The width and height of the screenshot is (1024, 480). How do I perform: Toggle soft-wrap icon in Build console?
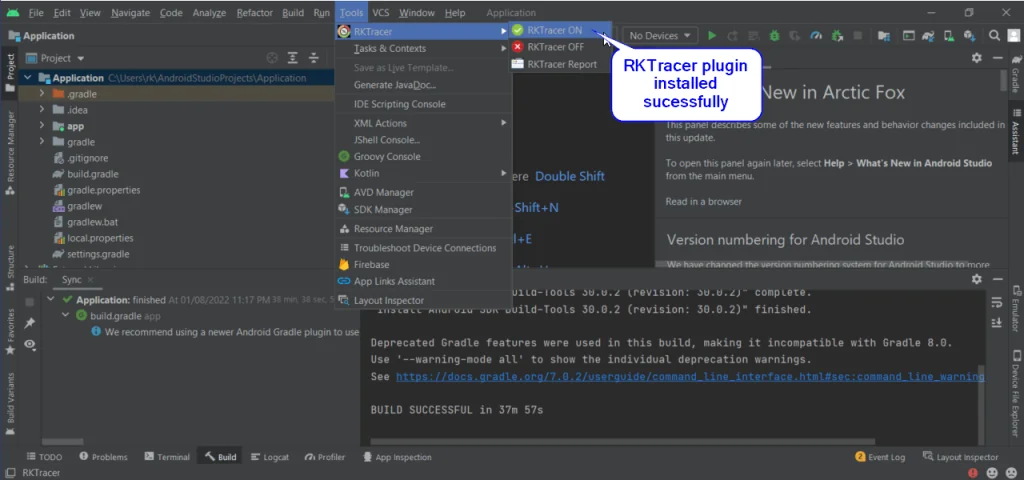tap(997, 302)
